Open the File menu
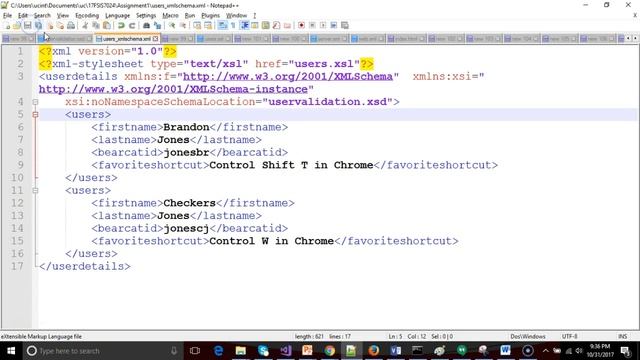The image size is (640, 360). tap(7, 16)
